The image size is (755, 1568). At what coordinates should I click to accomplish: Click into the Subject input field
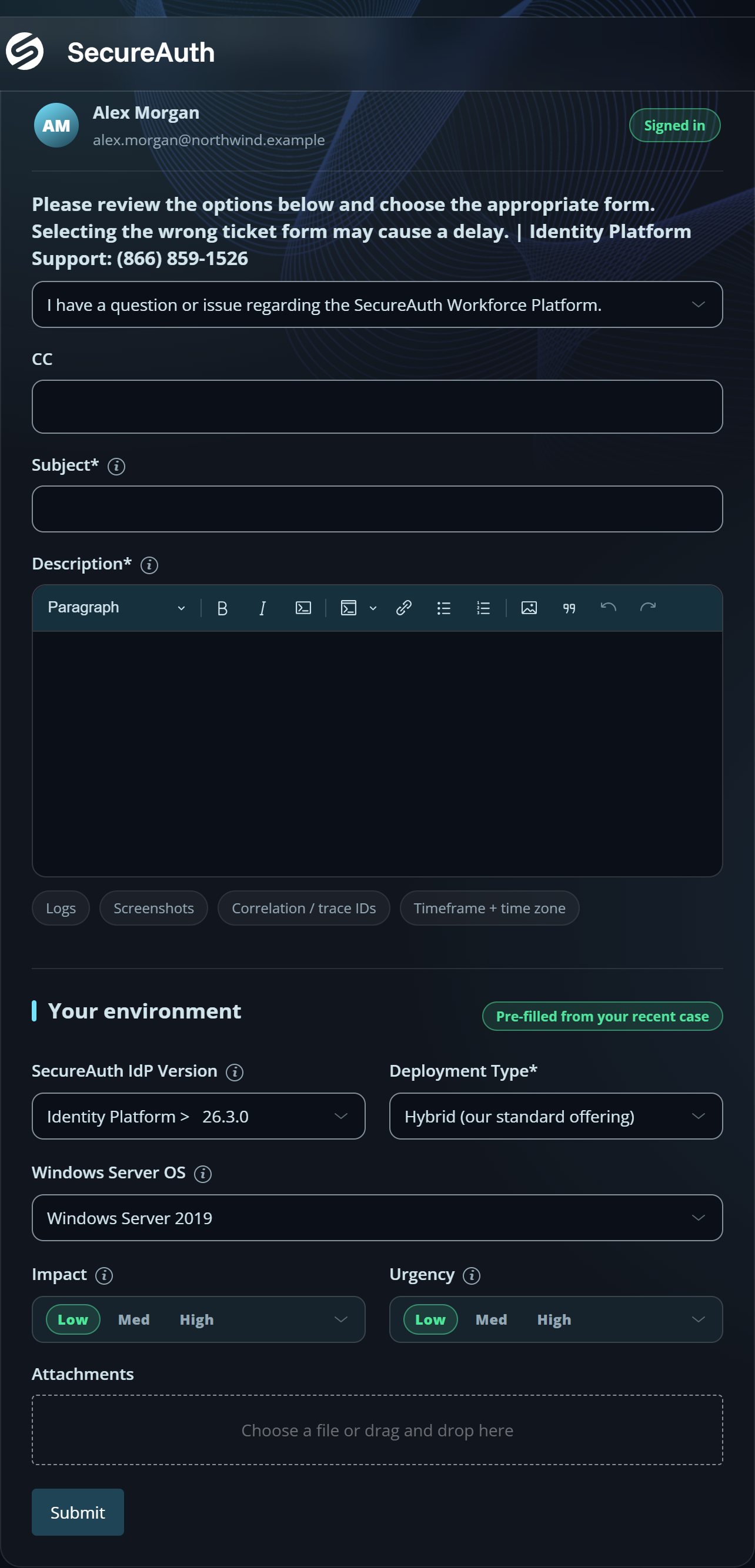point(377,509)
